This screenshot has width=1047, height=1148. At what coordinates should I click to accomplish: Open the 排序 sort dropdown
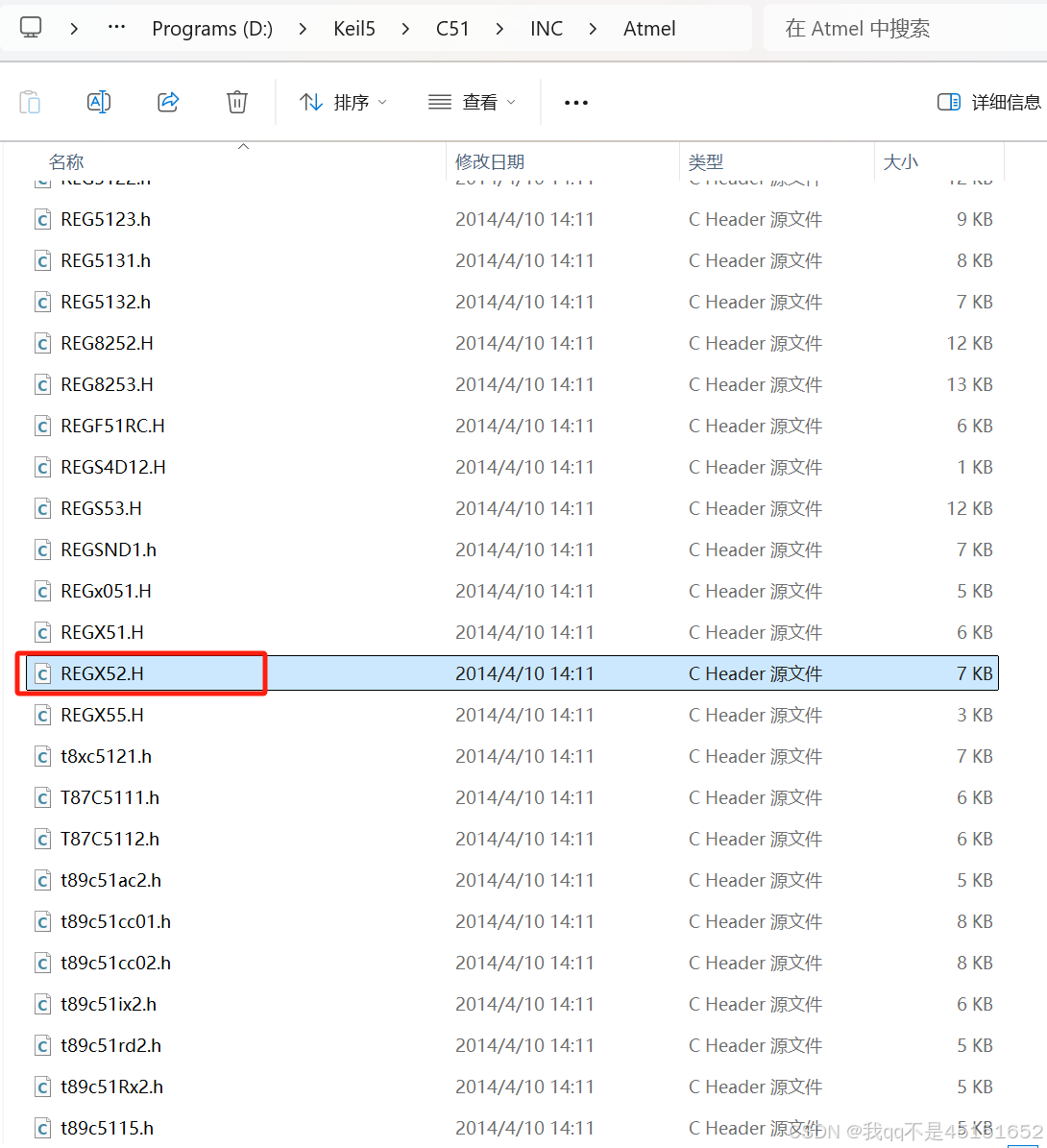(343, 102)
